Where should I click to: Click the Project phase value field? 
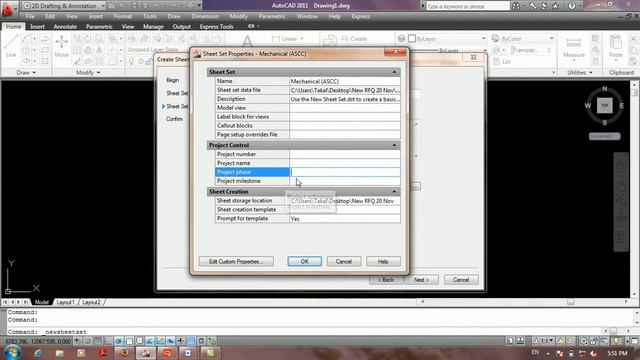pos(345,172)
